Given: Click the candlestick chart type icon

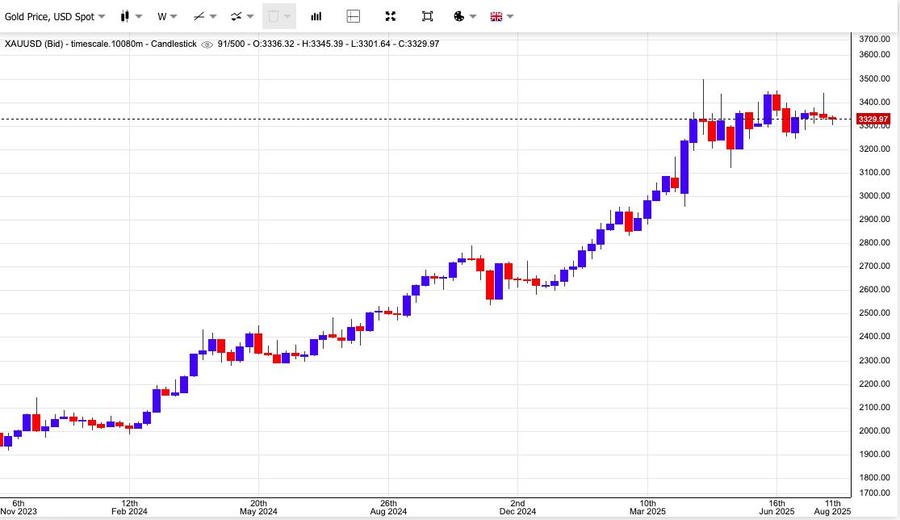Looking at the screenshot, I should coord(125,16).
